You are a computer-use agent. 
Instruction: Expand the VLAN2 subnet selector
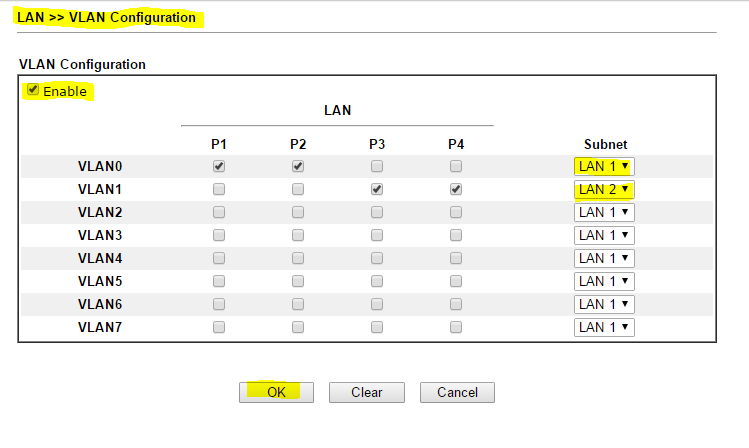pos(604,212)
